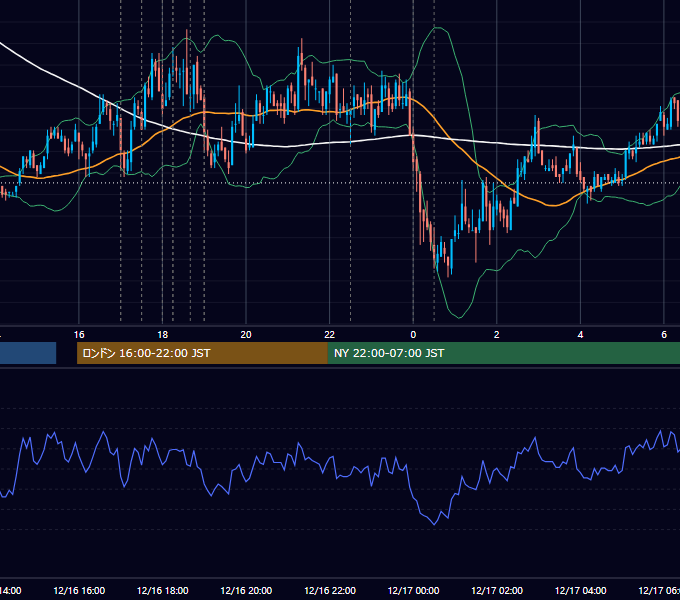Click hour label 20 on upper axis

[x=246, y=335]
